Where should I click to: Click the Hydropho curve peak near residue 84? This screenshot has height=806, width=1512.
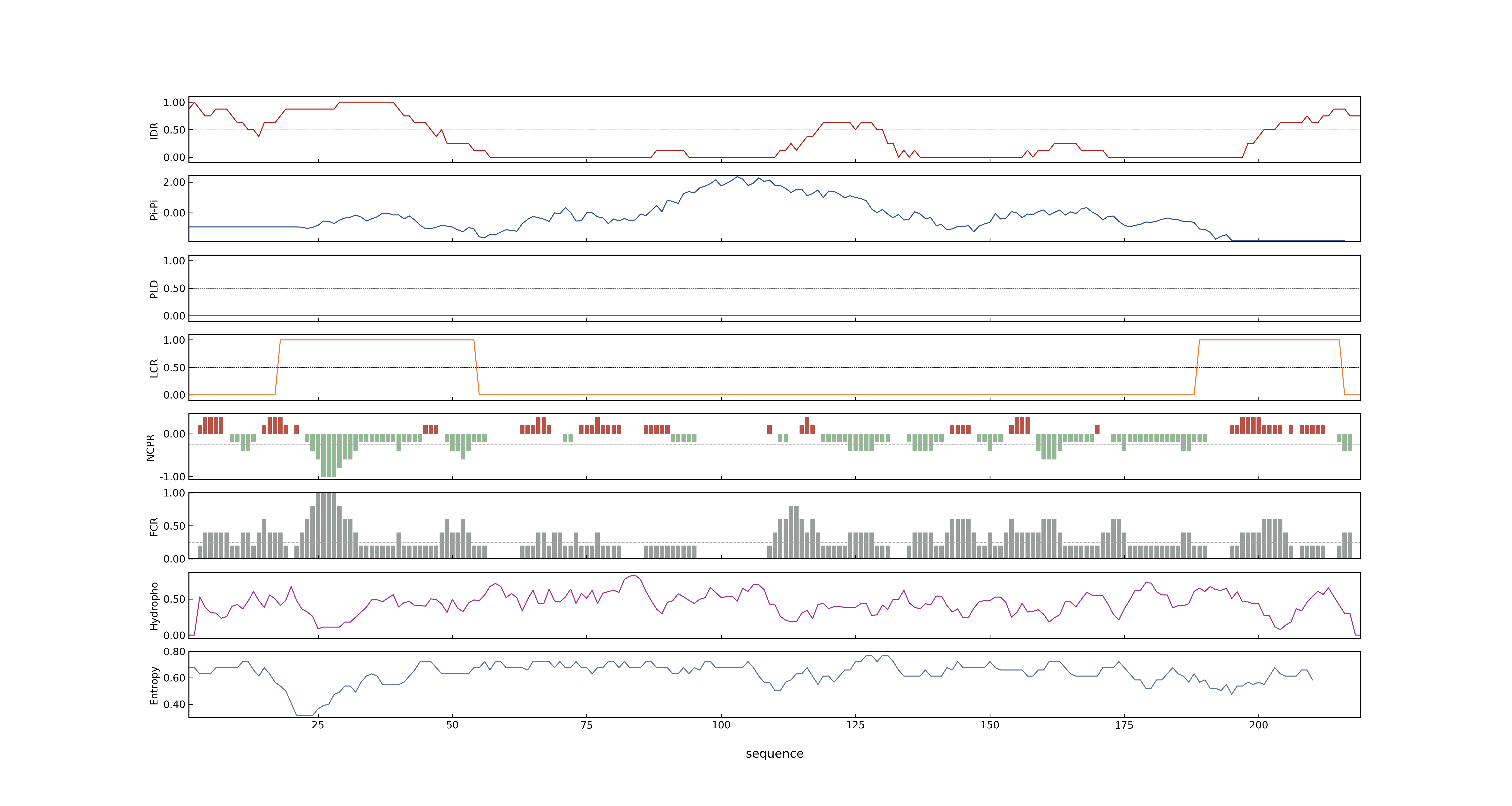(x=635, y=576)
